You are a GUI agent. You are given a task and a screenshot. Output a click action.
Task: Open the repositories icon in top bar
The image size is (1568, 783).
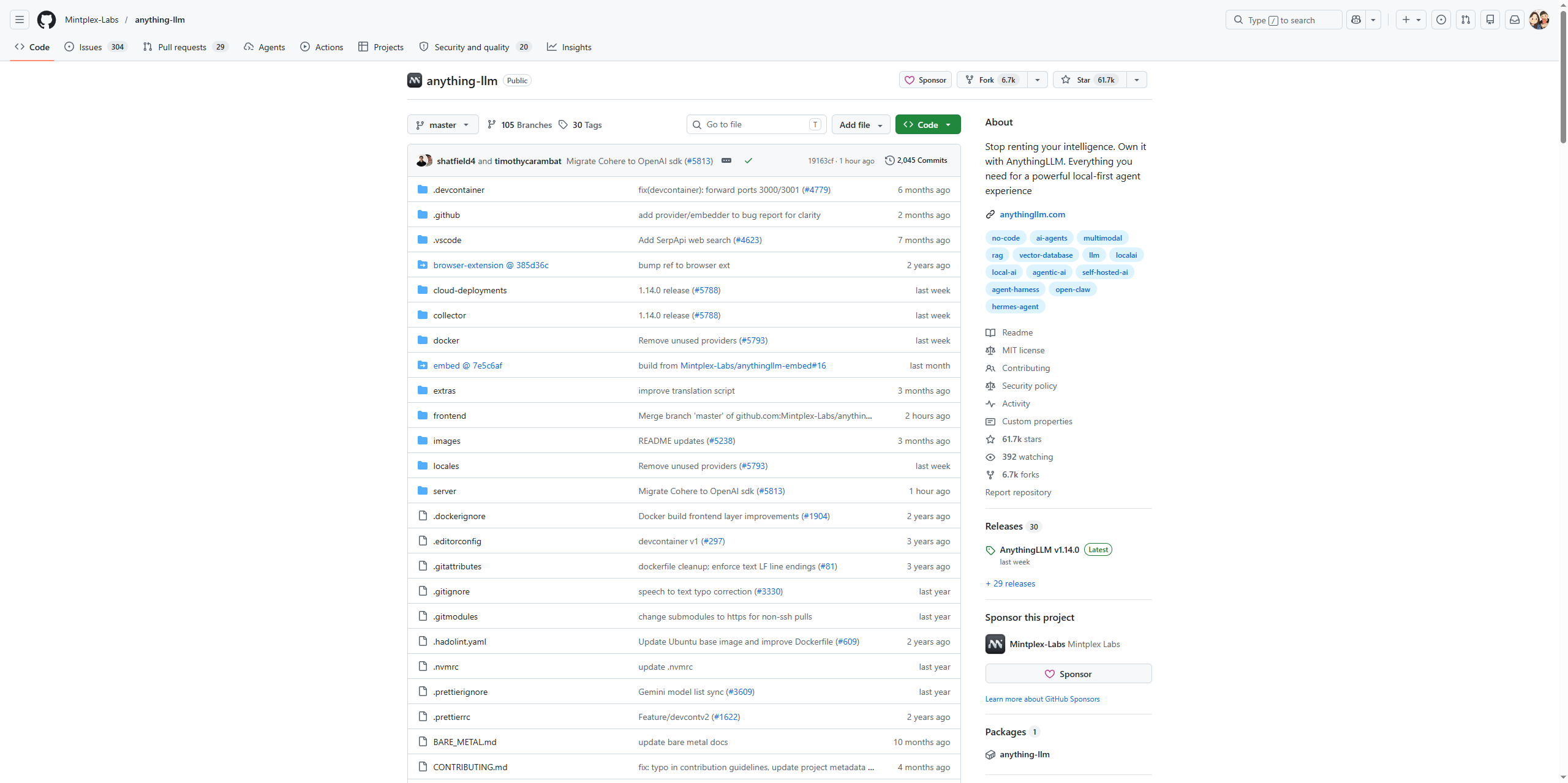[x=1490, y=20]
